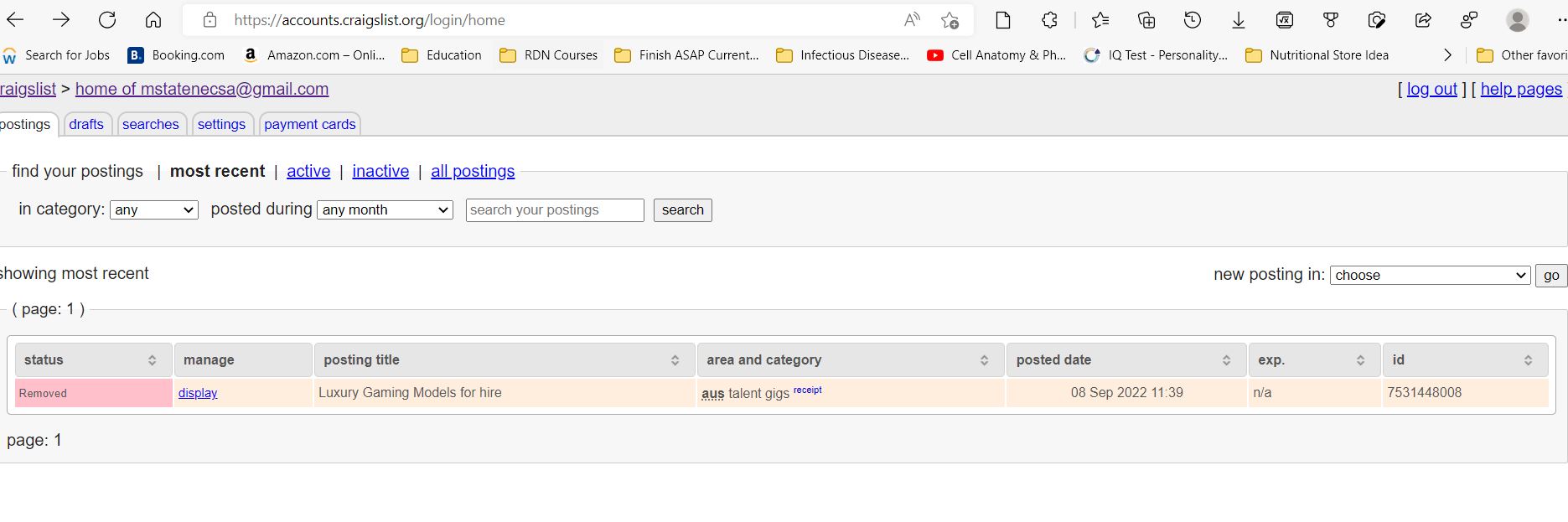Viewport: 1568px width, 522px height.
Task: Share this page using share icon
Action: [1423, 20]
